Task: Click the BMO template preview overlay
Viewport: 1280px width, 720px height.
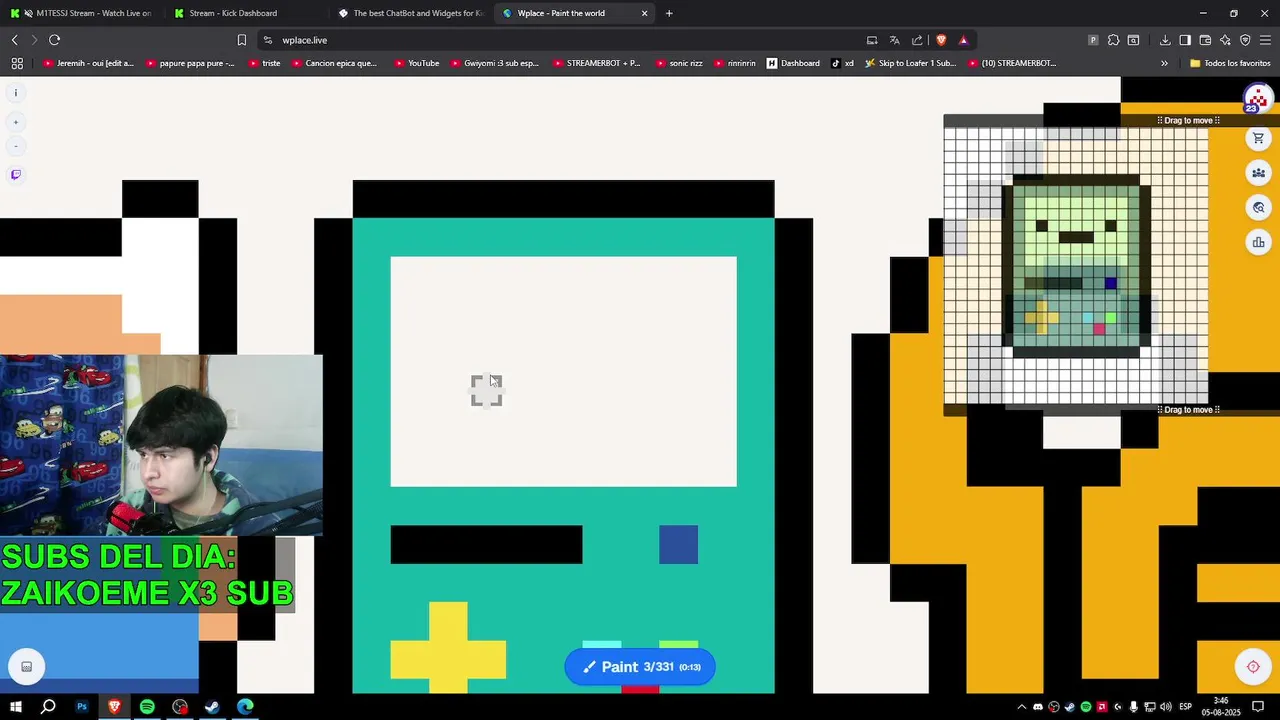Action: 1076,265
